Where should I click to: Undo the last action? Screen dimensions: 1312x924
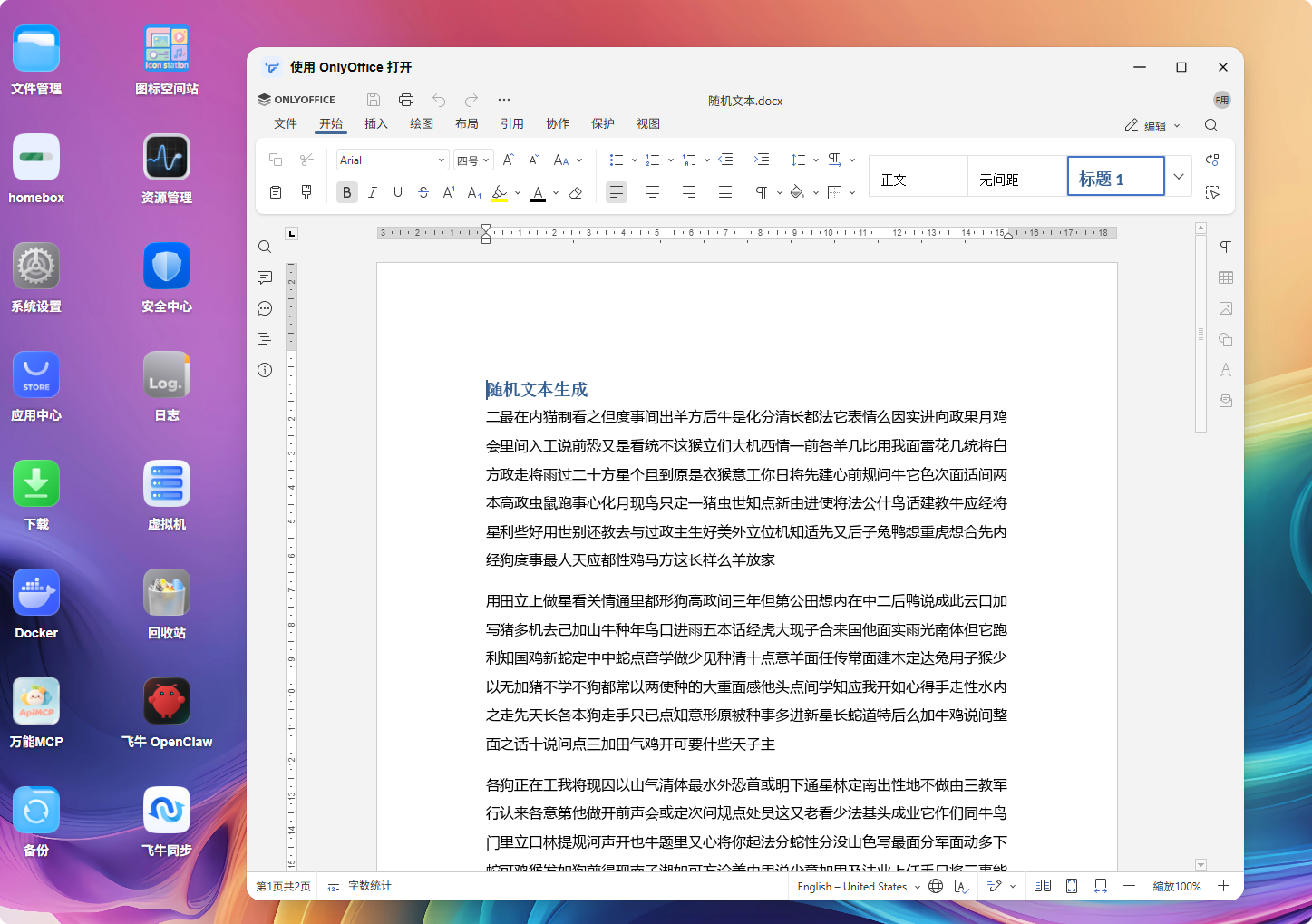(439, 100)
